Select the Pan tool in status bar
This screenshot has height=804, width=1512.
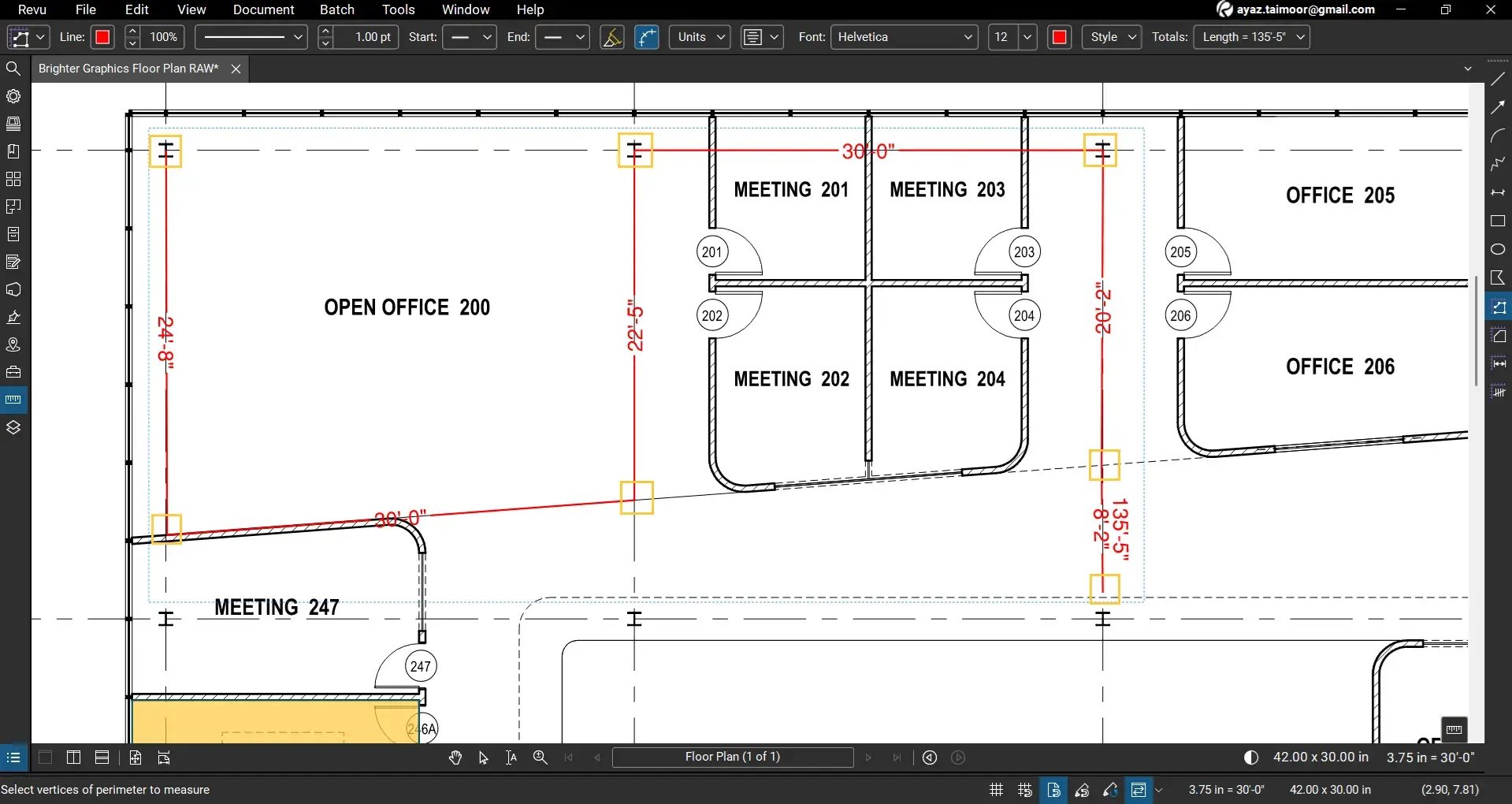coord(455,757)
